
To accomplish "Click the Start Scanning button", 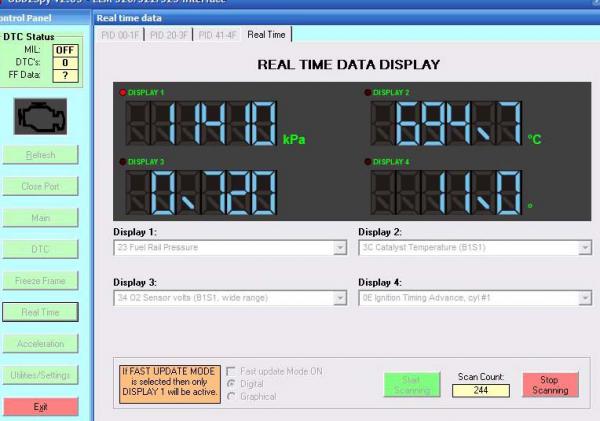I will coord(412,384).
